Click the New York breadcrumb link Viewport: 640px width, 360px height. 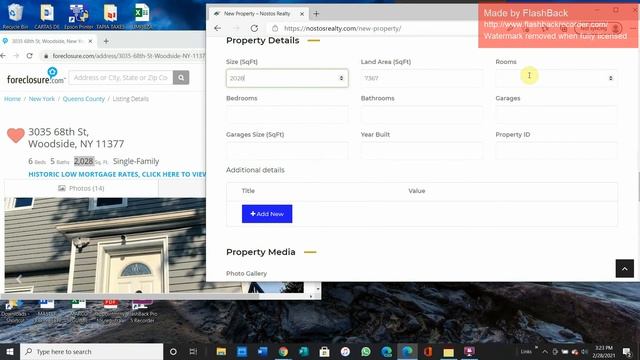tap(42, 99)
